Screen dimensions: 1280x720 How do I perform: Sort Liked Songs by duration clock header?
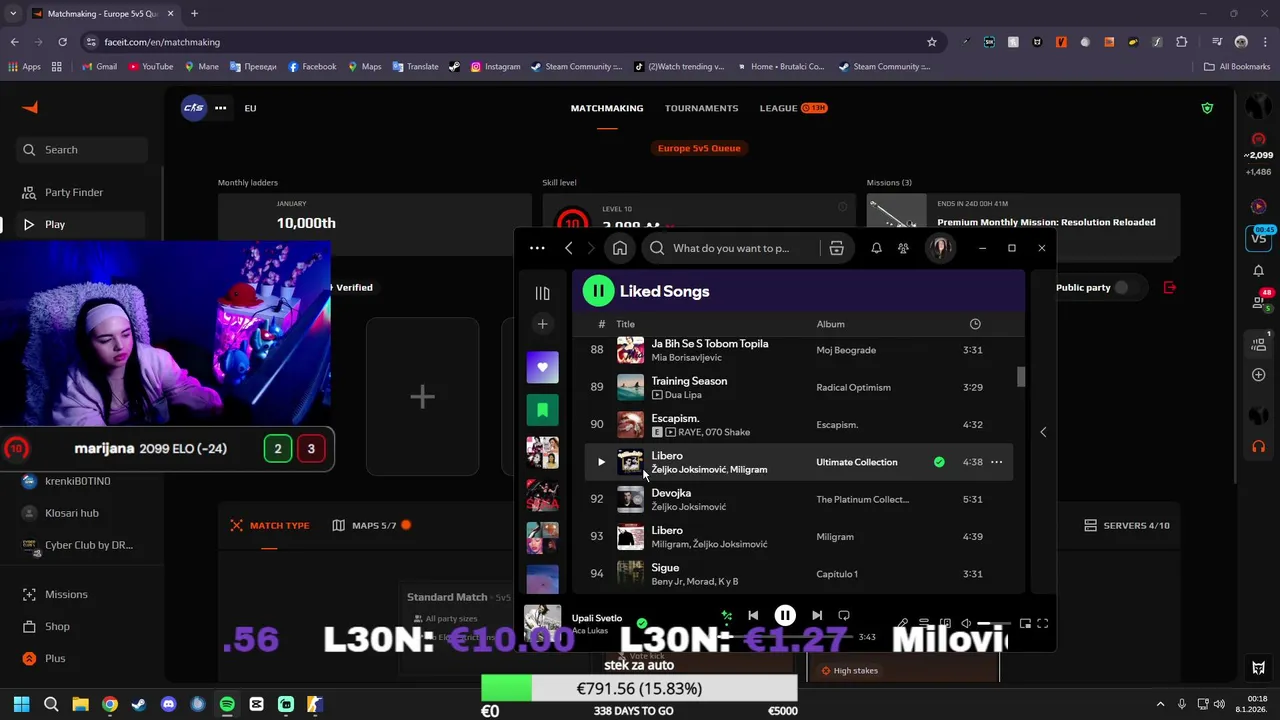point(975,324)
